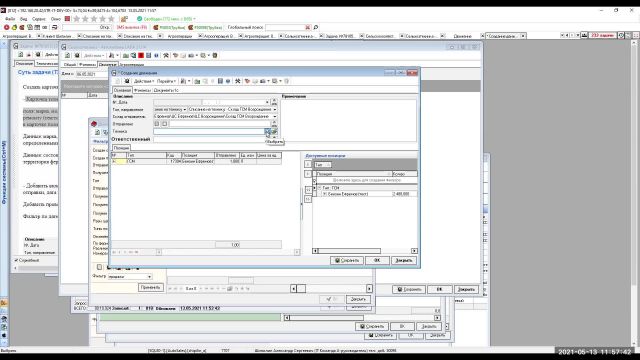640x360 pixels.
Task: Click the Техника field dropdown arrow button
Action: [267, 131]
